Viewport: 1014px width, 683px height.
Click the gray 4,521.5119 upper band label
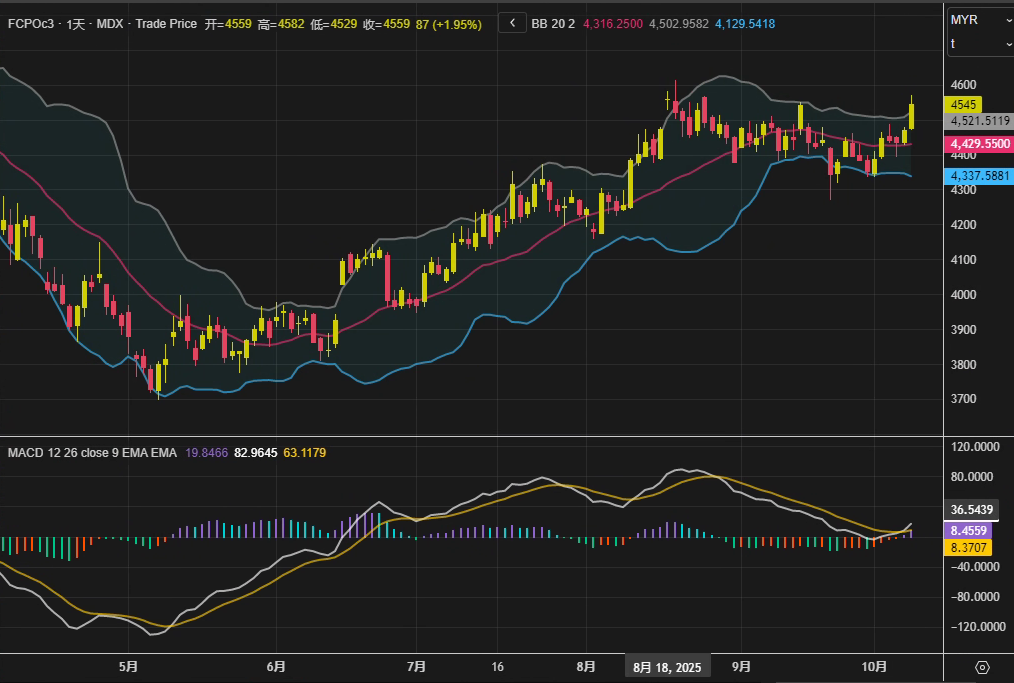pos(980,120)
